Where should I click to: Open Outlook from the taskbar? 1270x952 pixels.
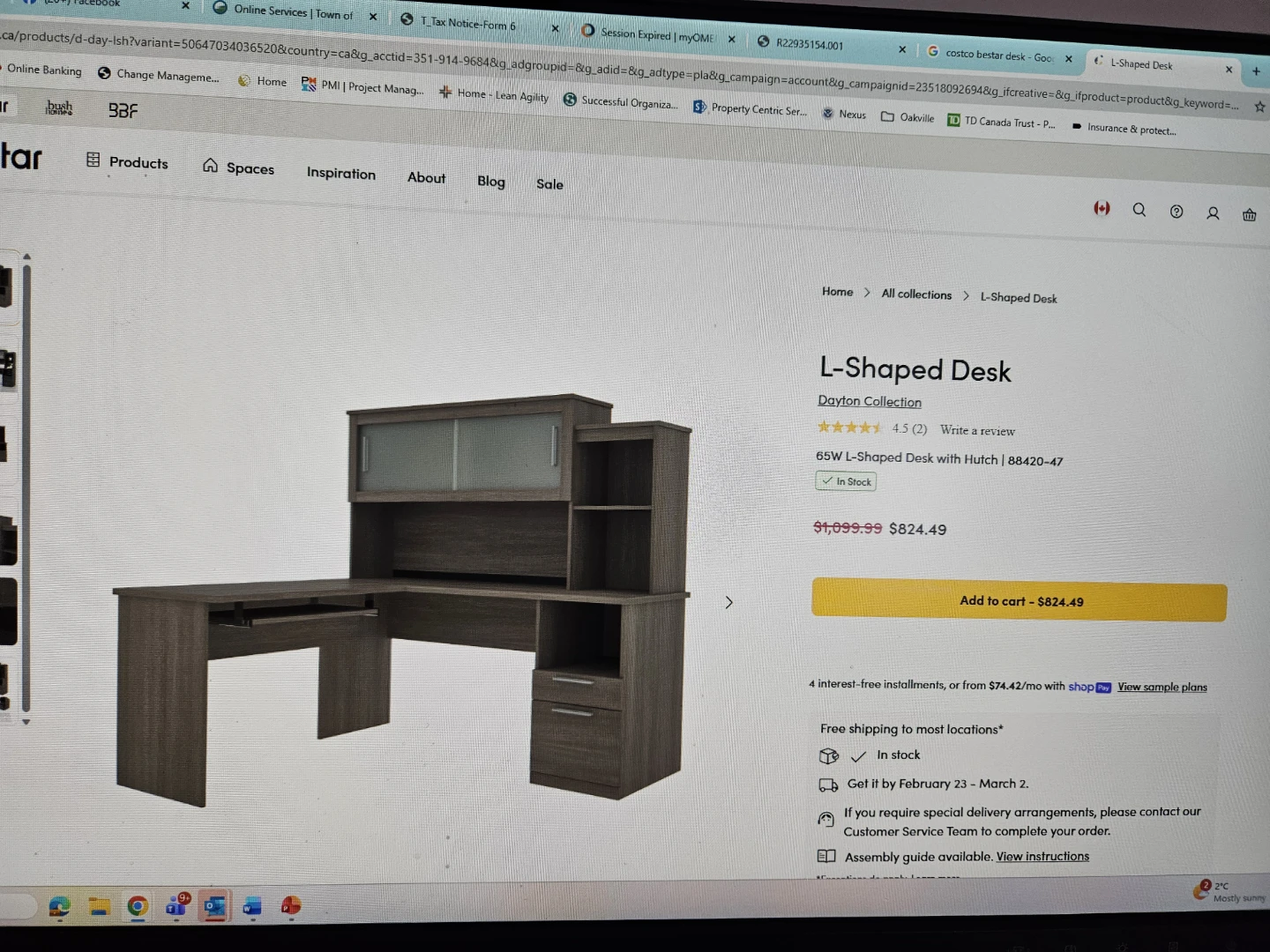(214, 906)
